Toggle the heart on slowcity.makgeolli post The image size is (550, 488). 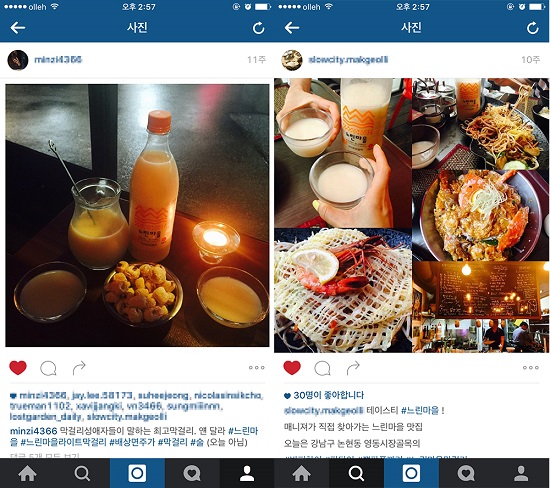(x=292, y=368)
